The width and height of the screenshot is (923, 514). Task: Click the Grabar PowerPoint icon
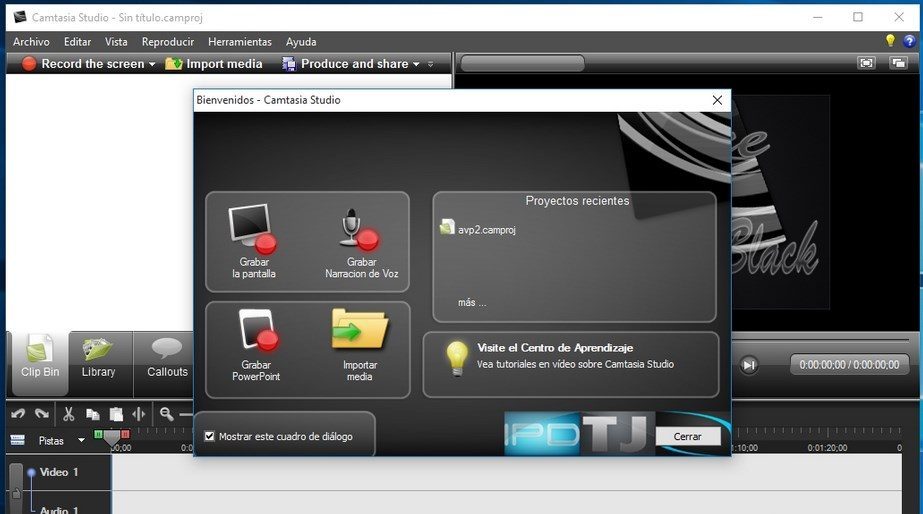click(258, 330)
